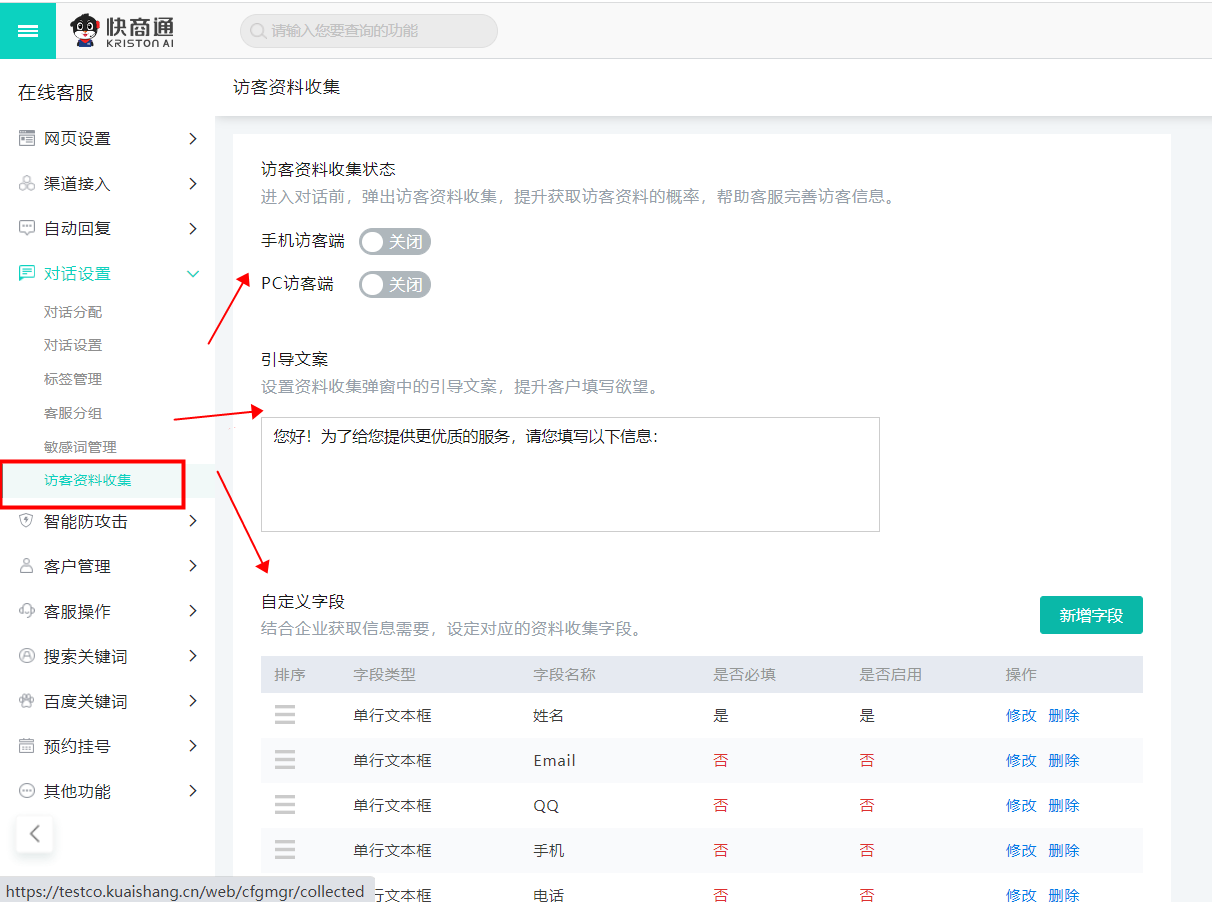
Task: Click 修改 link for Email row
Action: point(1020,760)
